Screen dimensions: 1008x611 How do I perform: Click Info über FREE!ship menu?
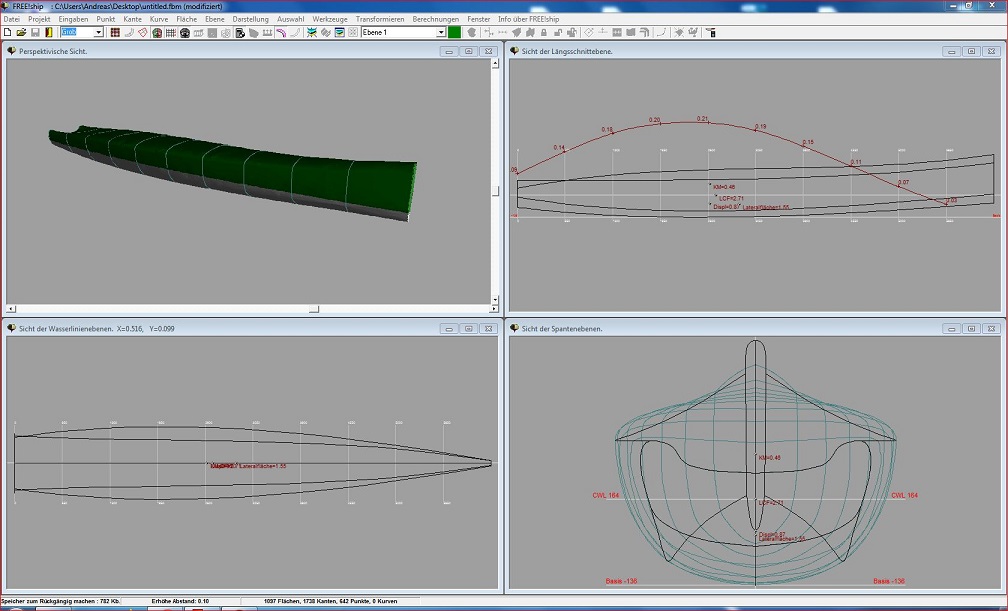click(x=531, y=19)
